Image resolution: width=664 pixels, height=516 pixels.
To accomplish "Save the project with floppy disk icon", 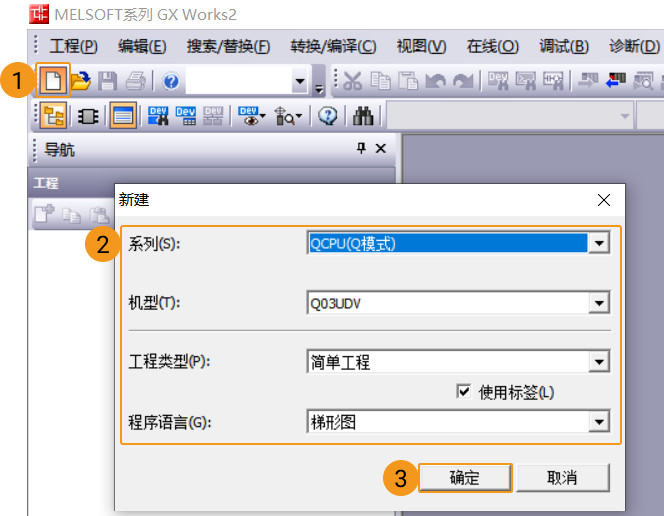I will point(108,80).
